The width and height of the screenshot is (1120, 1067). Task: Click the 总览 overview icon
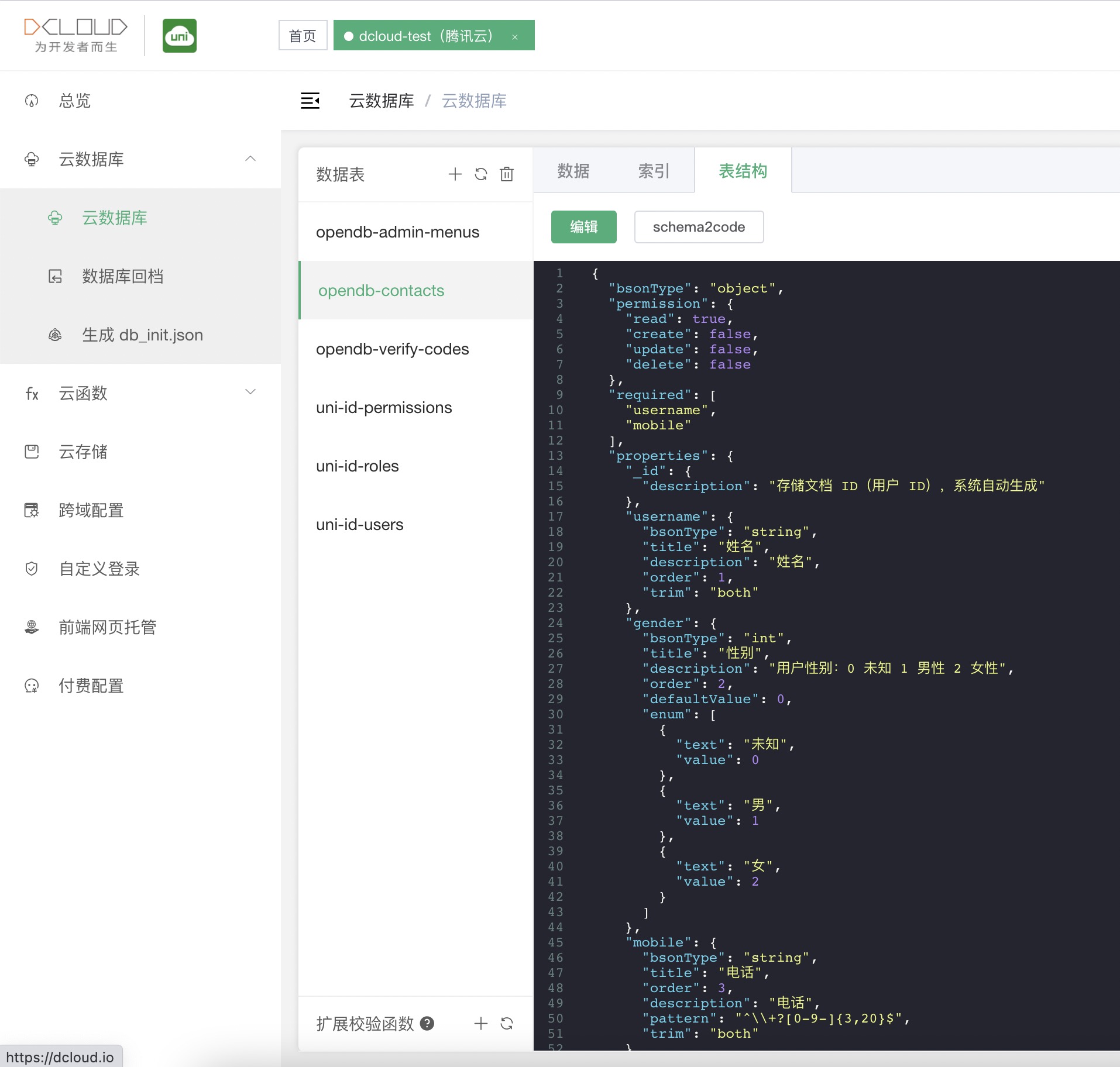(x=32, y=101)
